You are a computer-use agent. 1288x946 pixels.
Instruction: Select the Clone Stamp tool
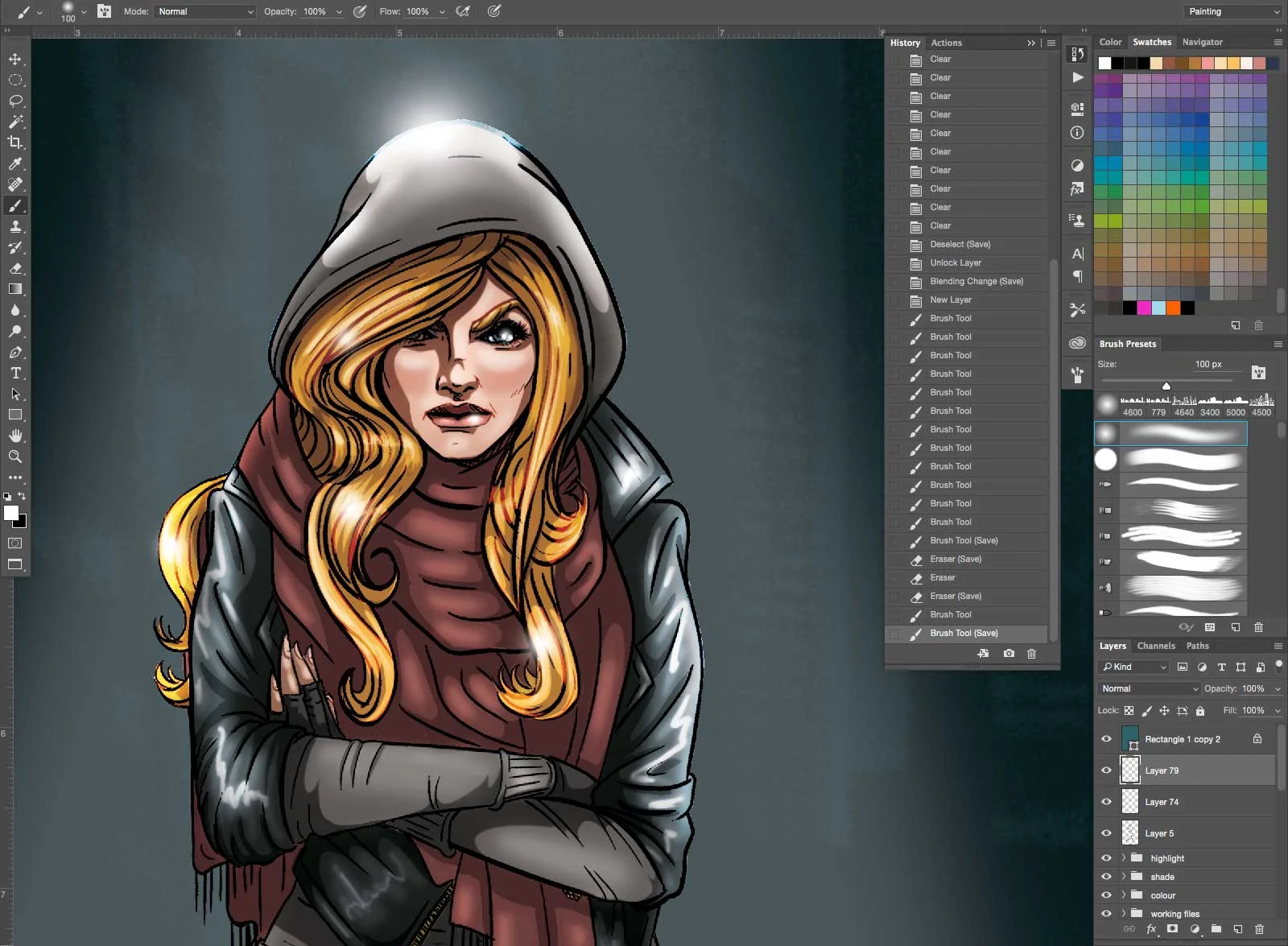point(15,226)
